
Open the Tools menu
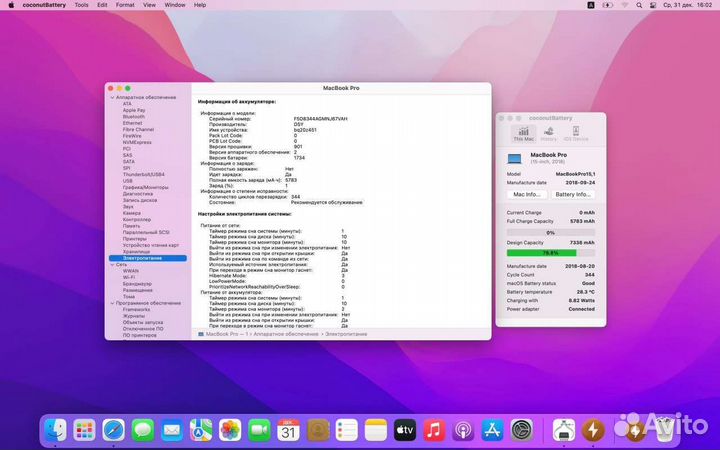coord(81,5)
